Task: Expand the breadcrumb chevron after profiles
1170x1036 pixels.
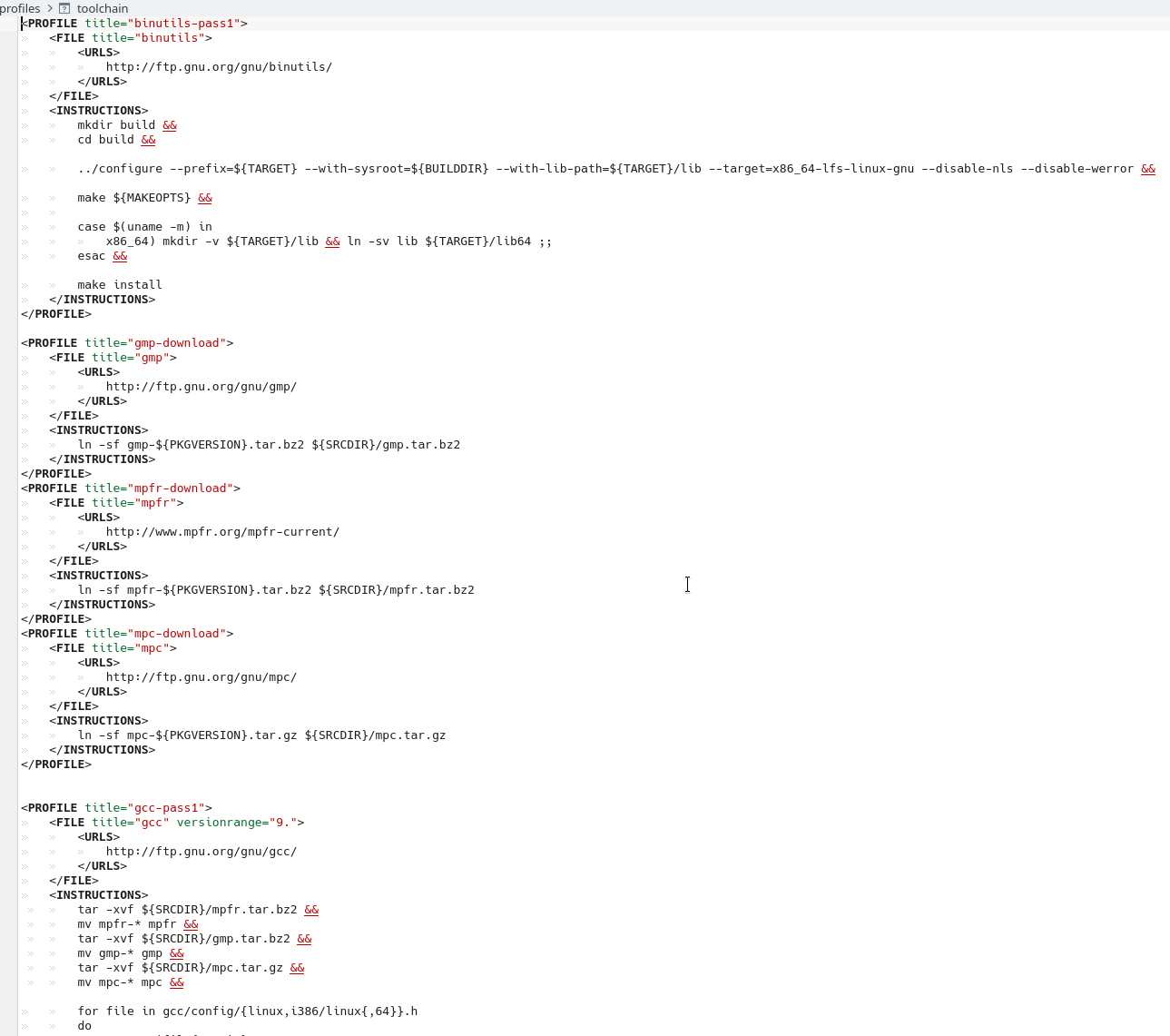Action: [50, 8]
